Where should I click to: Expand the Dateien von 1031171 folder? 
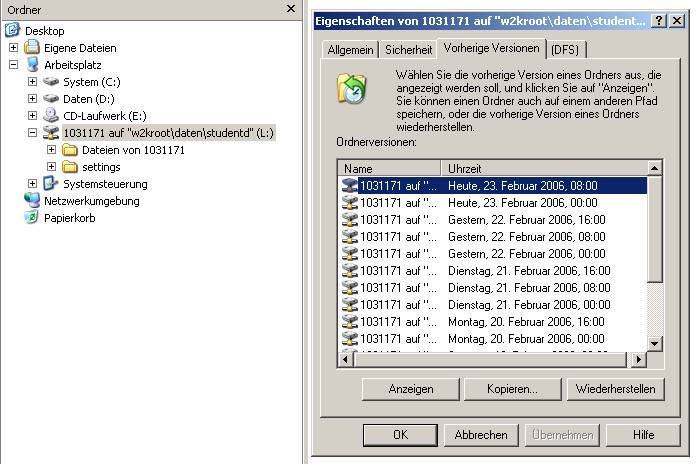click(x=51, y=150)
